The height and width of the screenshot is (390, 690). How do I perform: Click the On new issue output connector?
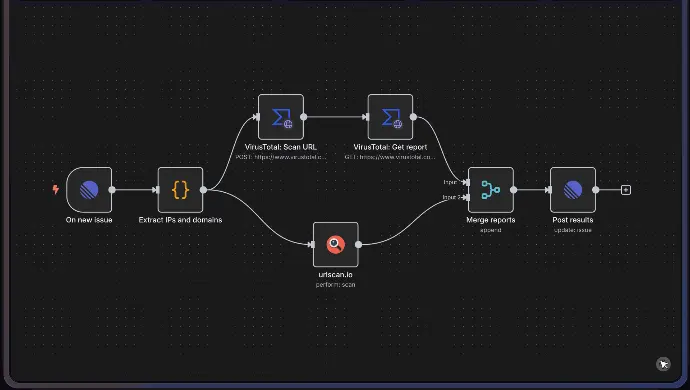[x=112, y=190]
